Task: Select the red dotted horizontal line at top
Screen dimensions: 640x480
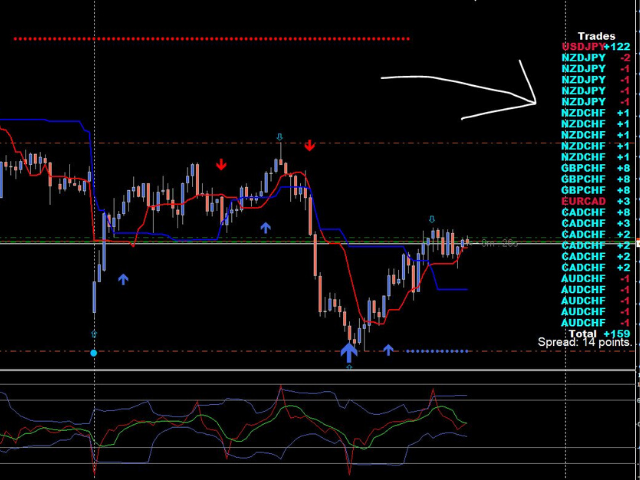Action: tap(210, 39)
